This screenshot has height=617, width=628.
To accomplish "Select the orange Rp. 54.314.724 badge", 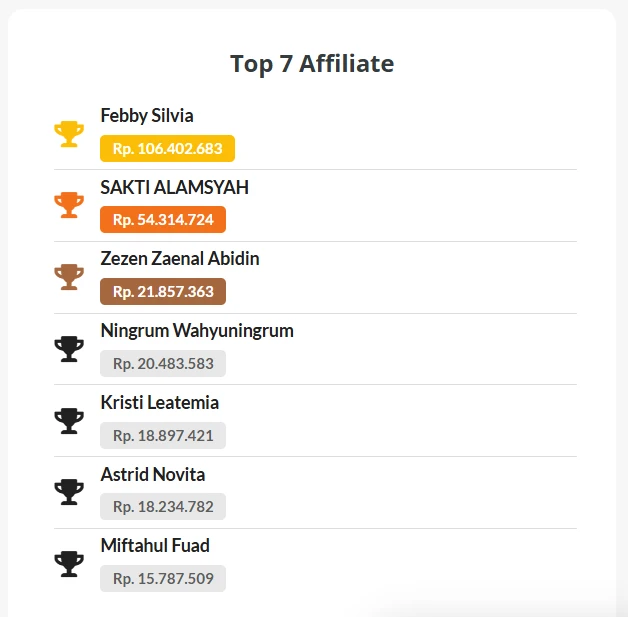I will pyautogui.click(x=163, y=220).
